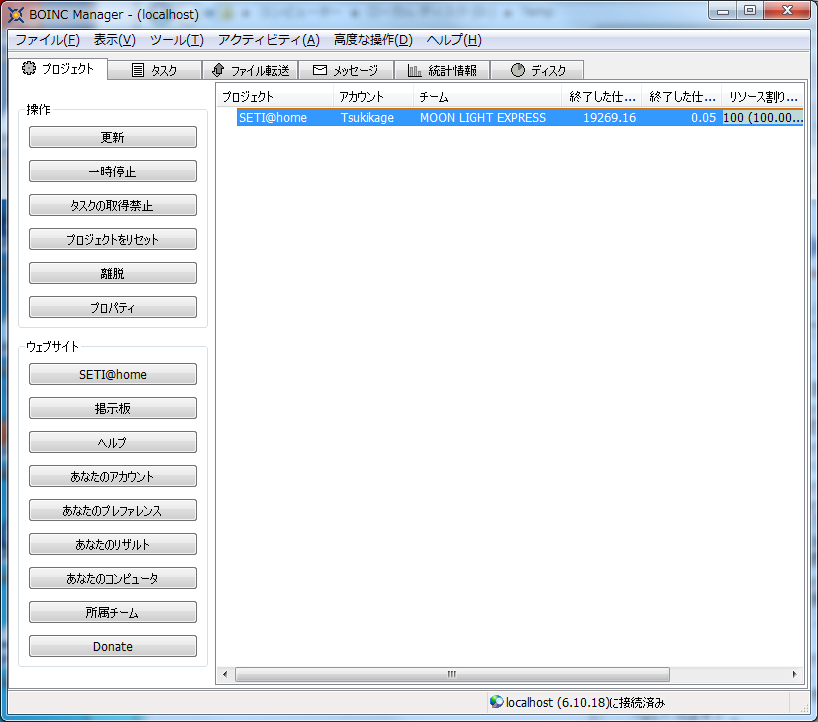Screen dimensions: 818x722
Task: Select the SETI@home project row
Action: coord(520,117)
